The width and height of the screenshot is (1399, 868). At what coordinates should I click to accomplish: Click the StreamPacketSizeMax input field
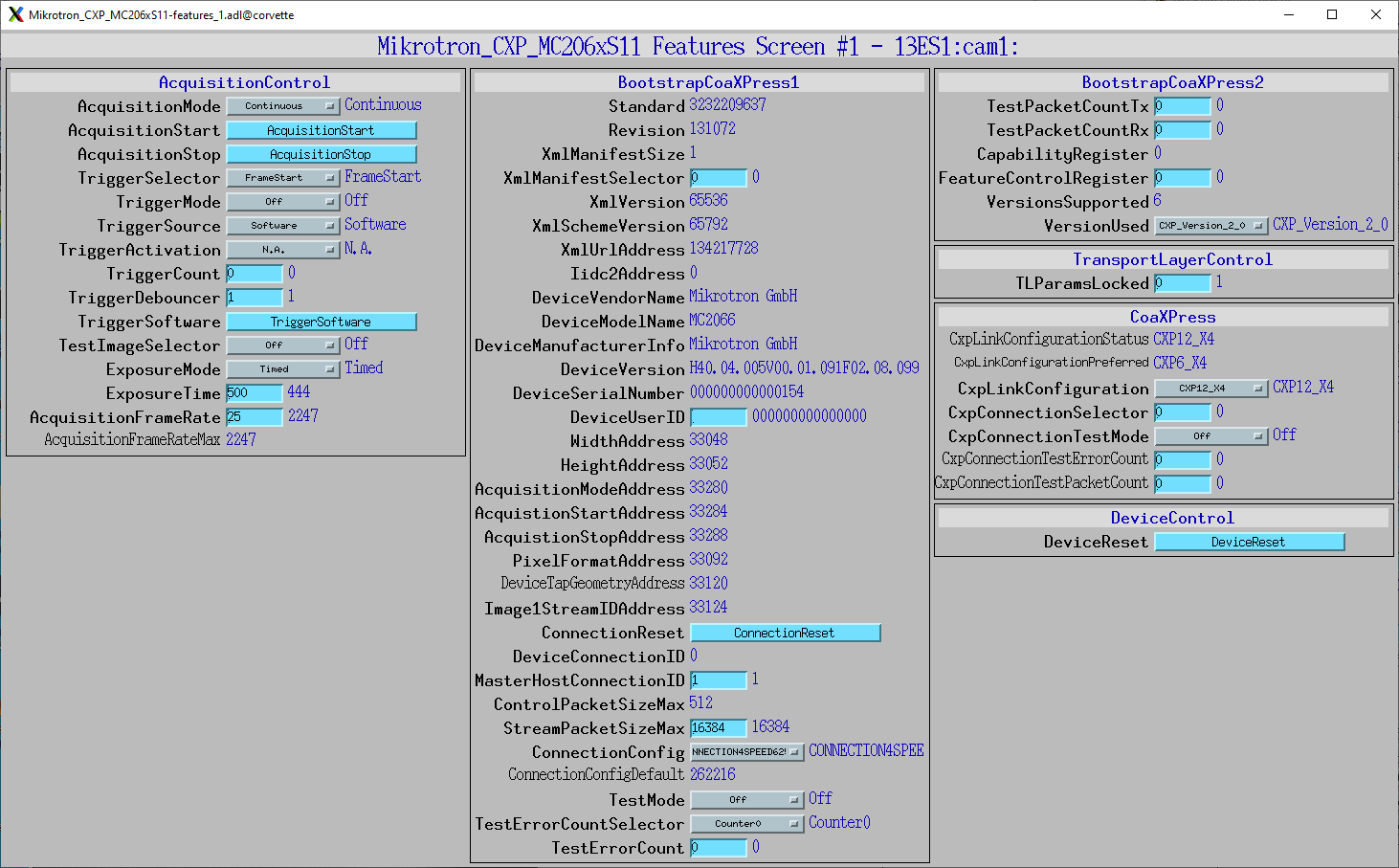click(719, 728)
